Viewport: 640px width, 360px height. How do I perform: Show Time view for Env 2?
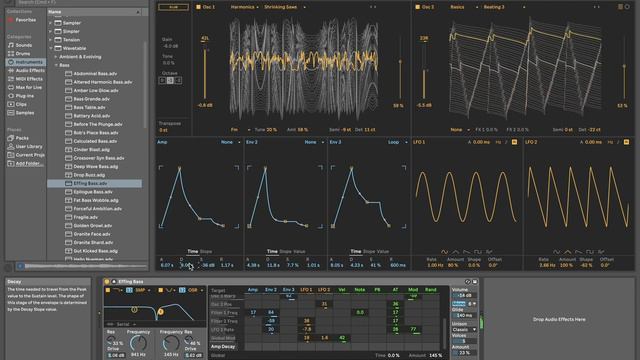click(x=272, y=251)
